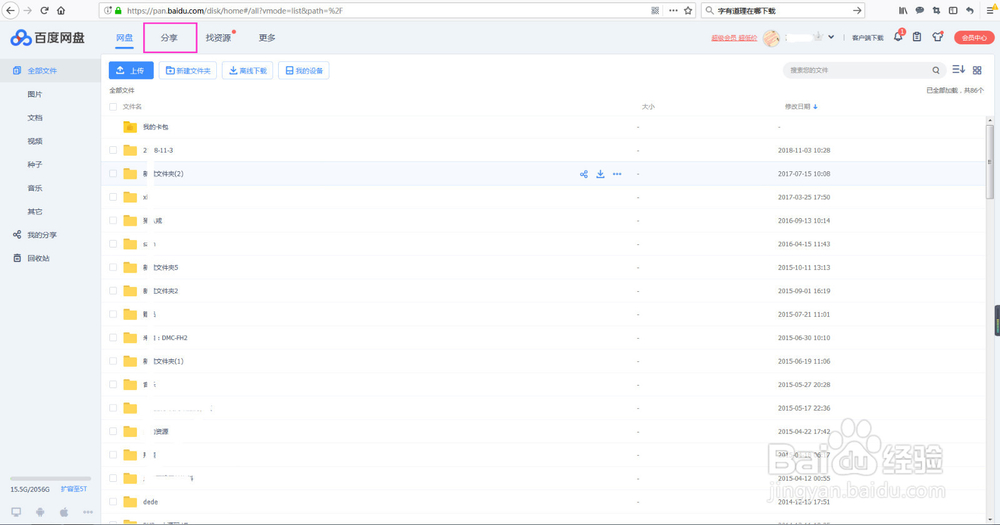Switch to grid view icon
Viewport: 1000px width, 525px height.
pos(977,70)
